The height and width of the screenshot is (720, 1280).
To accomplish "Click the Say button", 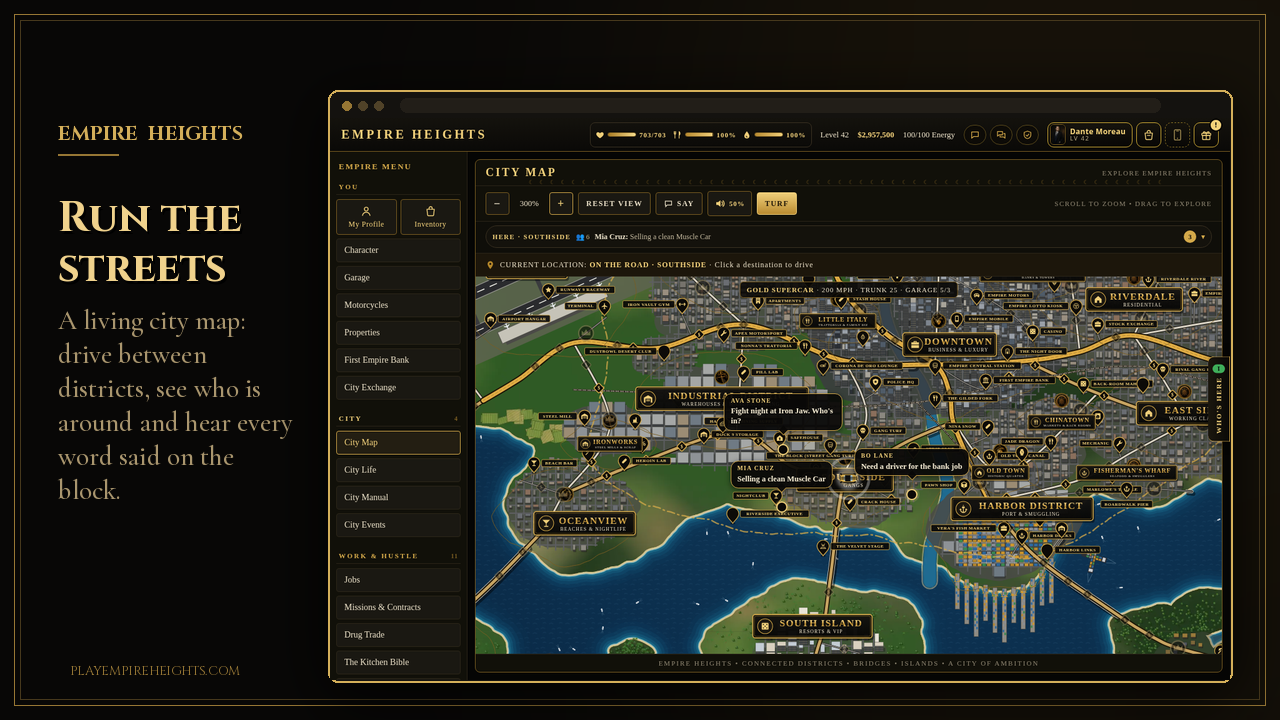I will coord(679,203).
